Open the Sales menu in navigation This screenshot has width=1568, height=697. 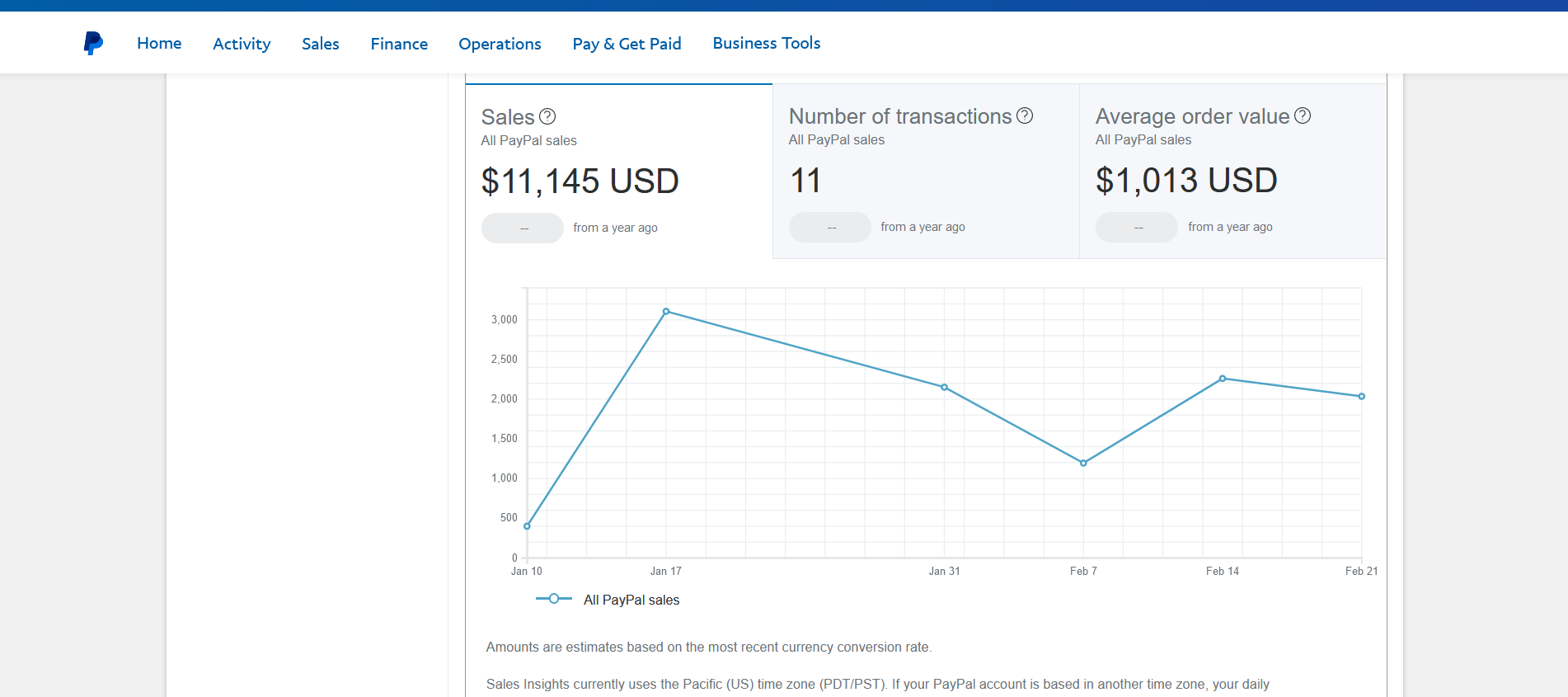coord(320,44)
